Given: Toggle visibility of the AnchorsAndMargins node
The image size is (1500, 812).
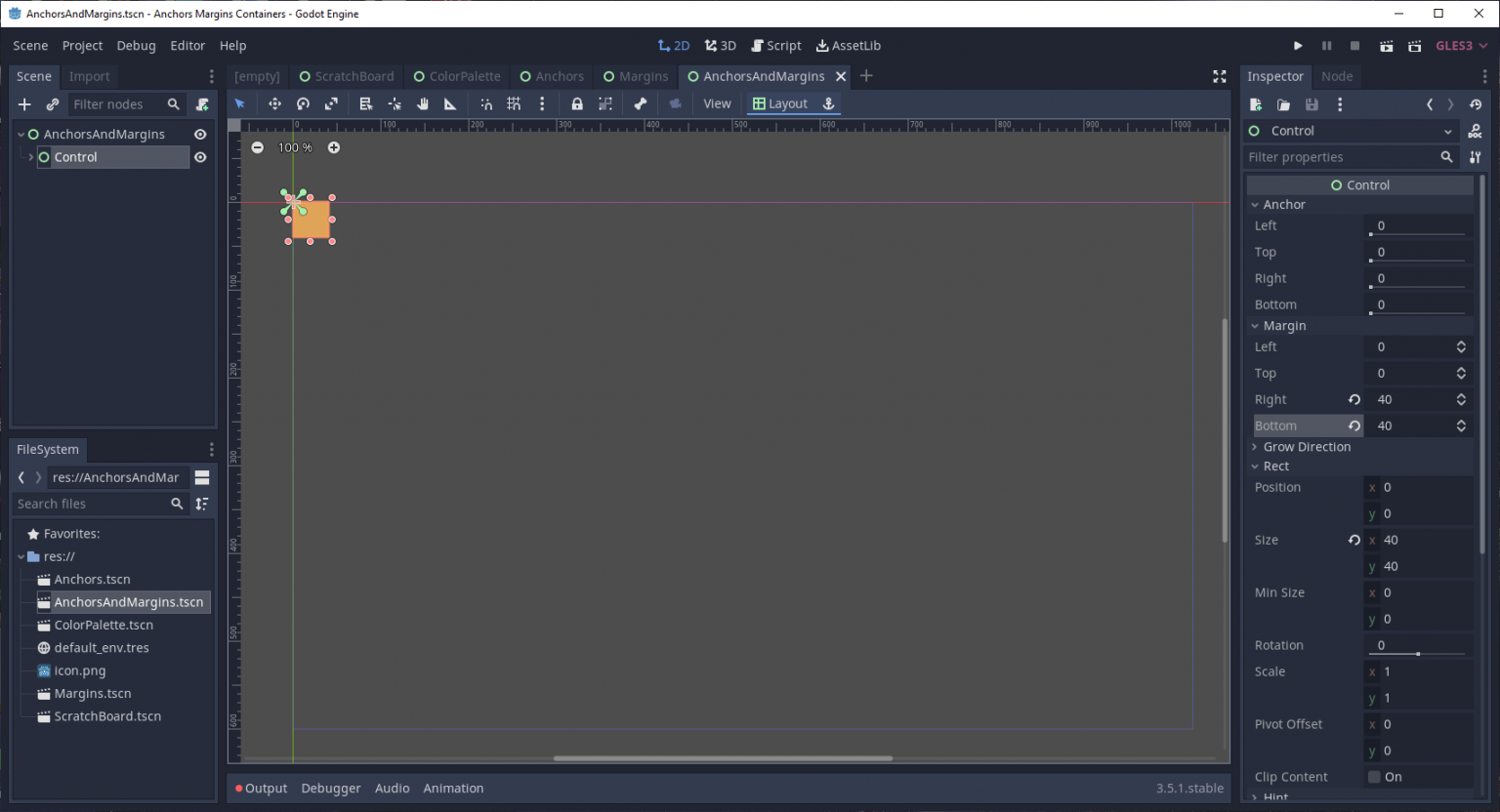Looking at the screenshot, I should point(199,134).
